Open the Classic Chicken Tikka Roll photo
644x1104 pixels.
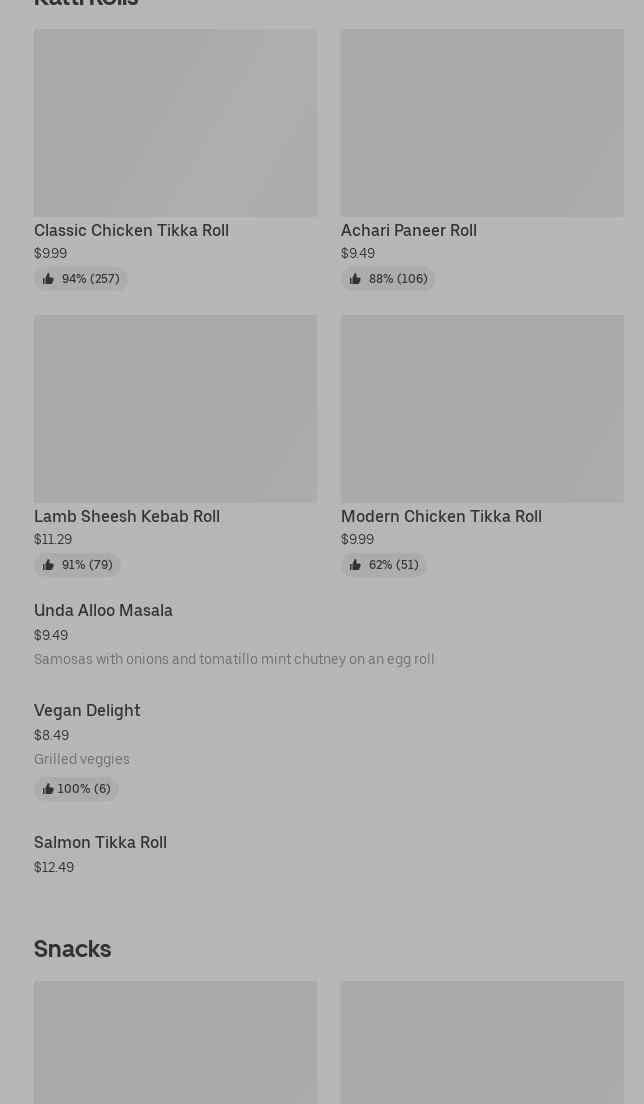175,122
